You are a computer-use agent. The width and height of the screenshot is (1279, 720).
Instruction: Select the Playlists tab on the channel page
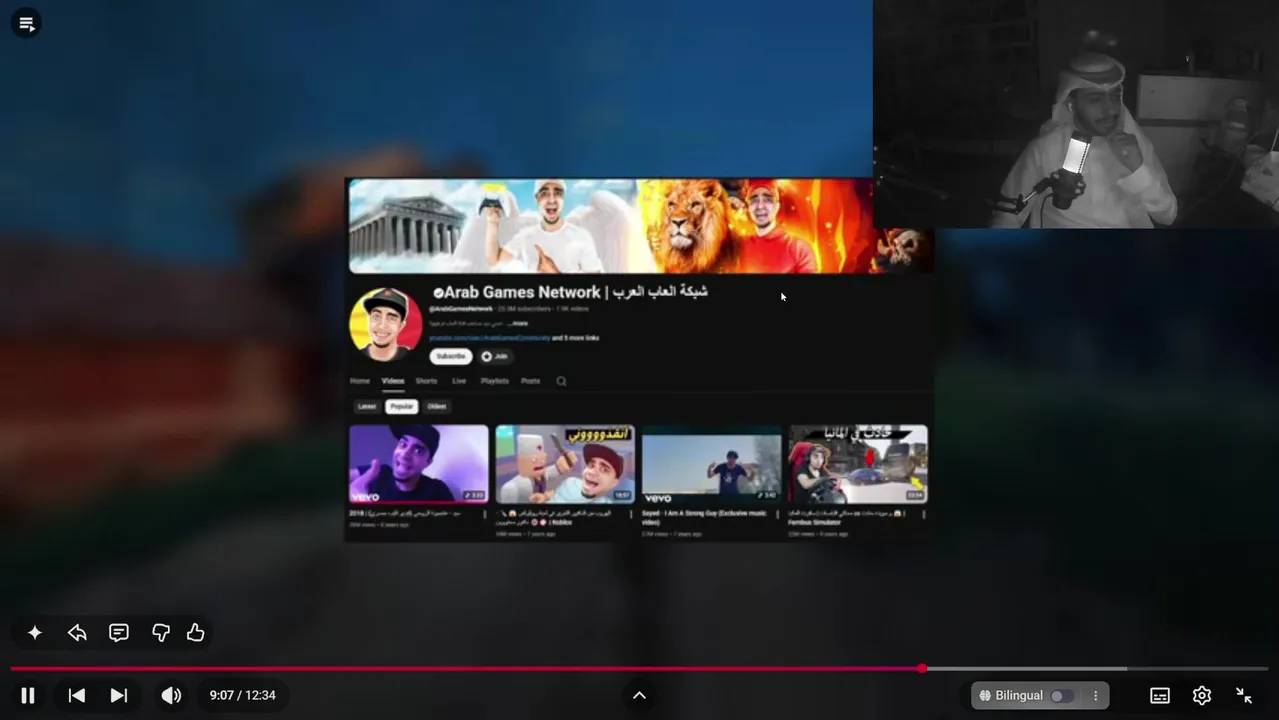[x=494, y=381]
